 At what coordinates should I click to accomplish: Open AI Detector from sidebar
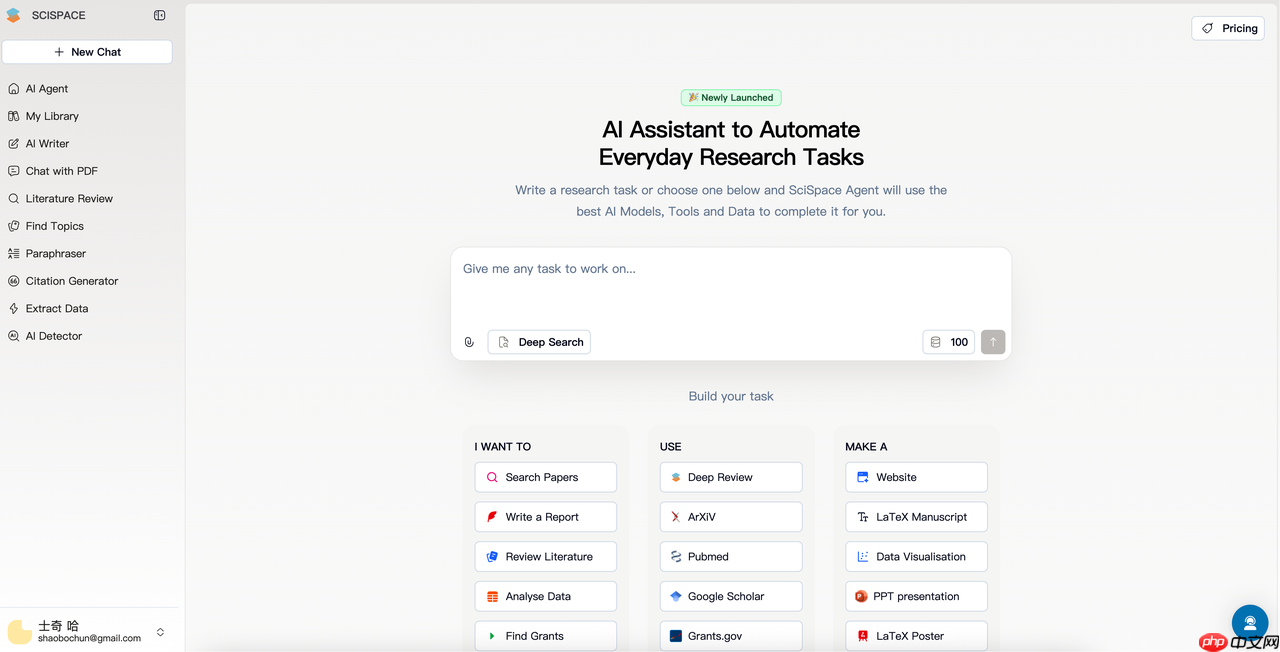[x=54, y=336]
